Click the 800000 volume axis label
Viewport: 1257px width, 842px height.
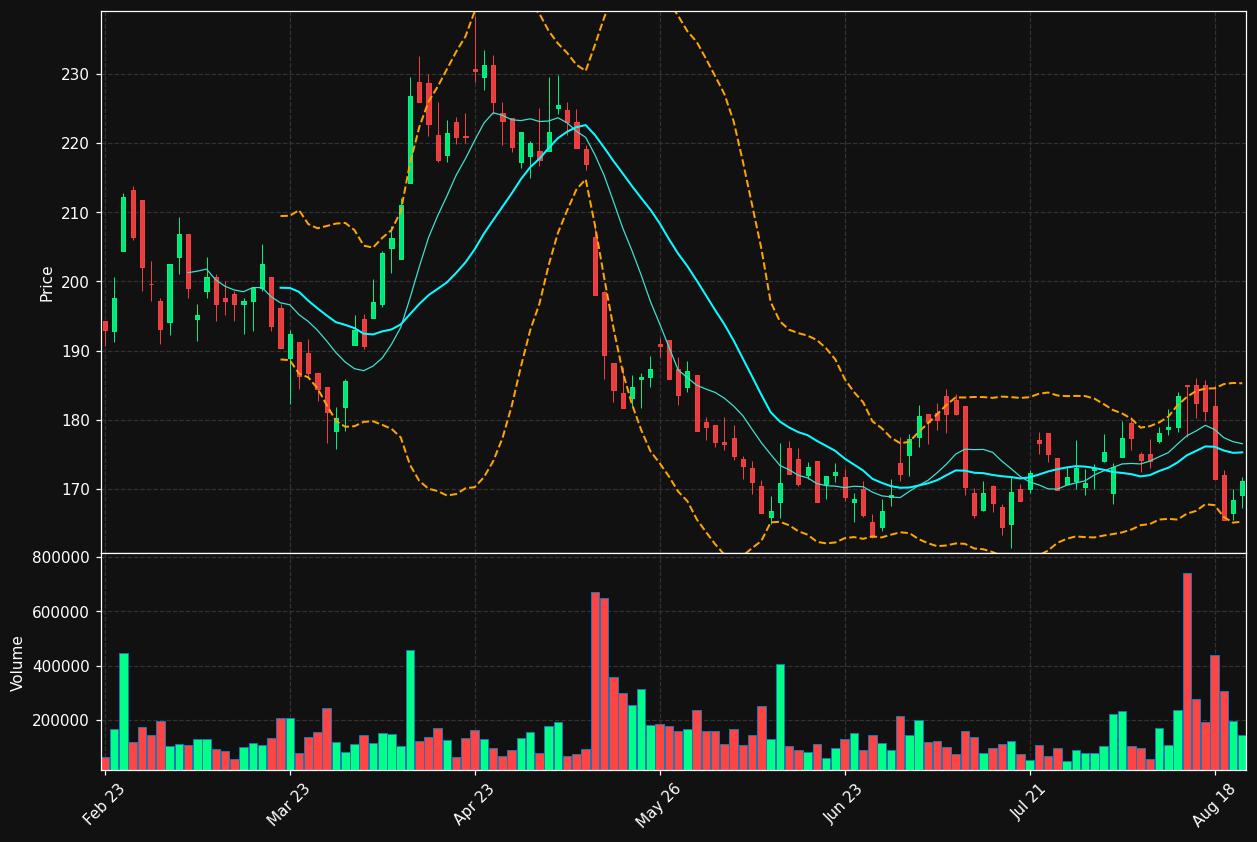(61, 557)
